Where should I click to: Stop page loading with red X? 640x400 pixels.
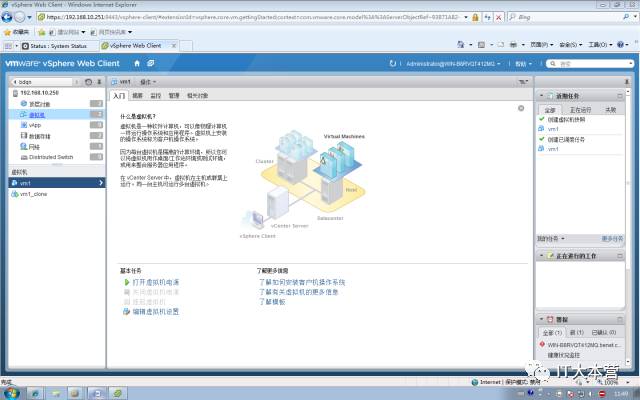(x=498, y=17)
